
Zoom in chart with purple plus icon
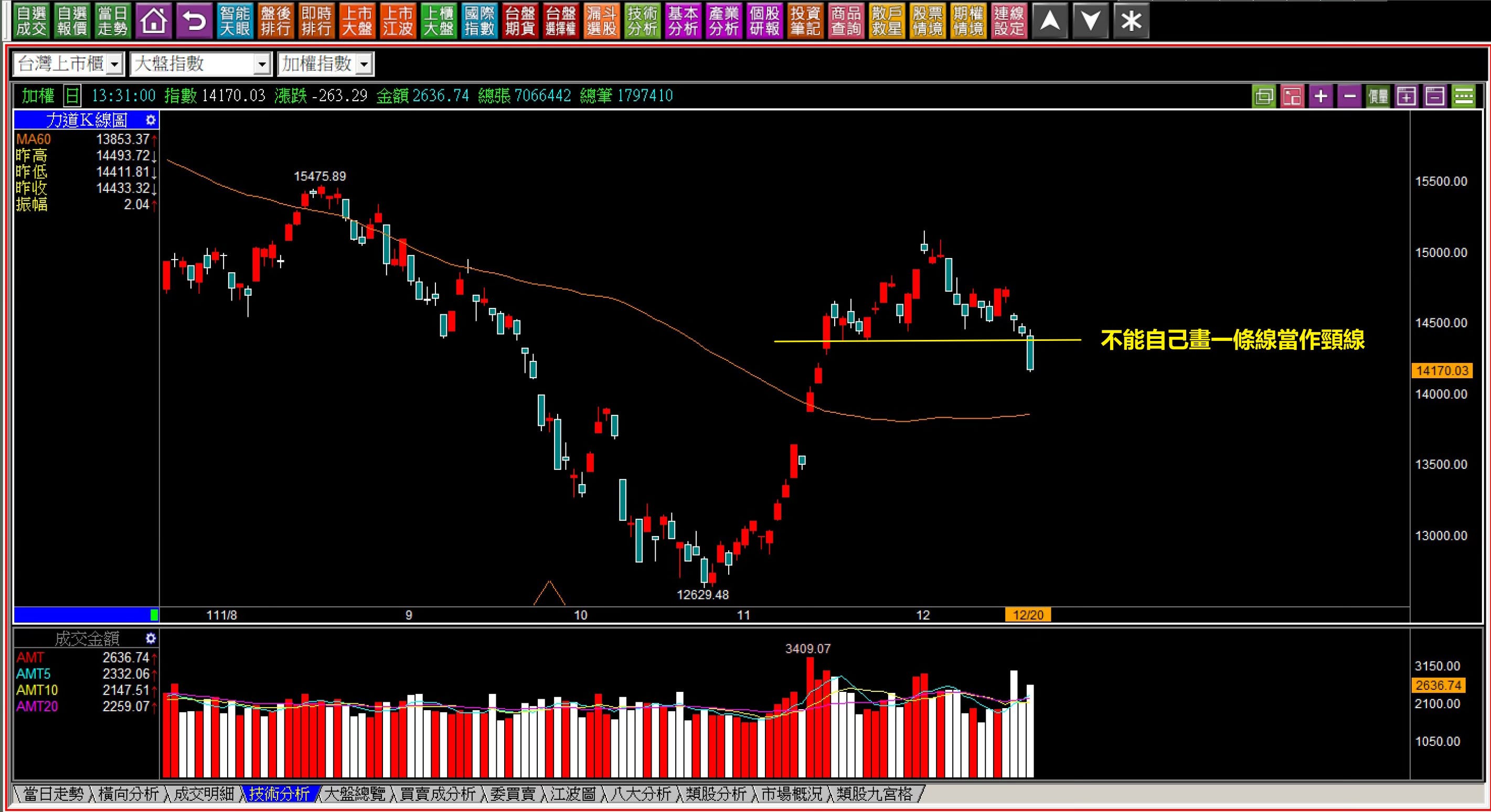click(x=1321, y=96)
